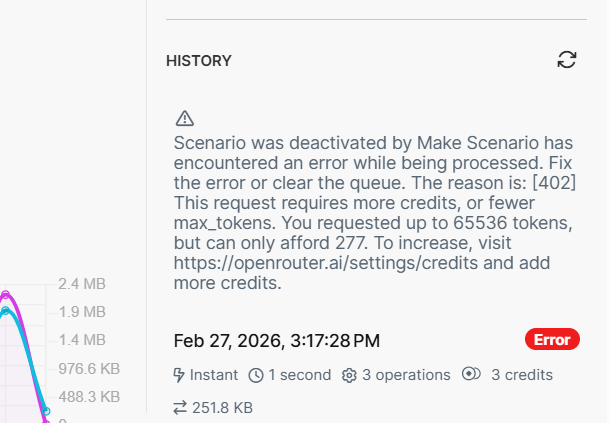Screen dimensions: 610x423
Task: Click the HISTORY section heading
Action: click(x=199, y=61)
